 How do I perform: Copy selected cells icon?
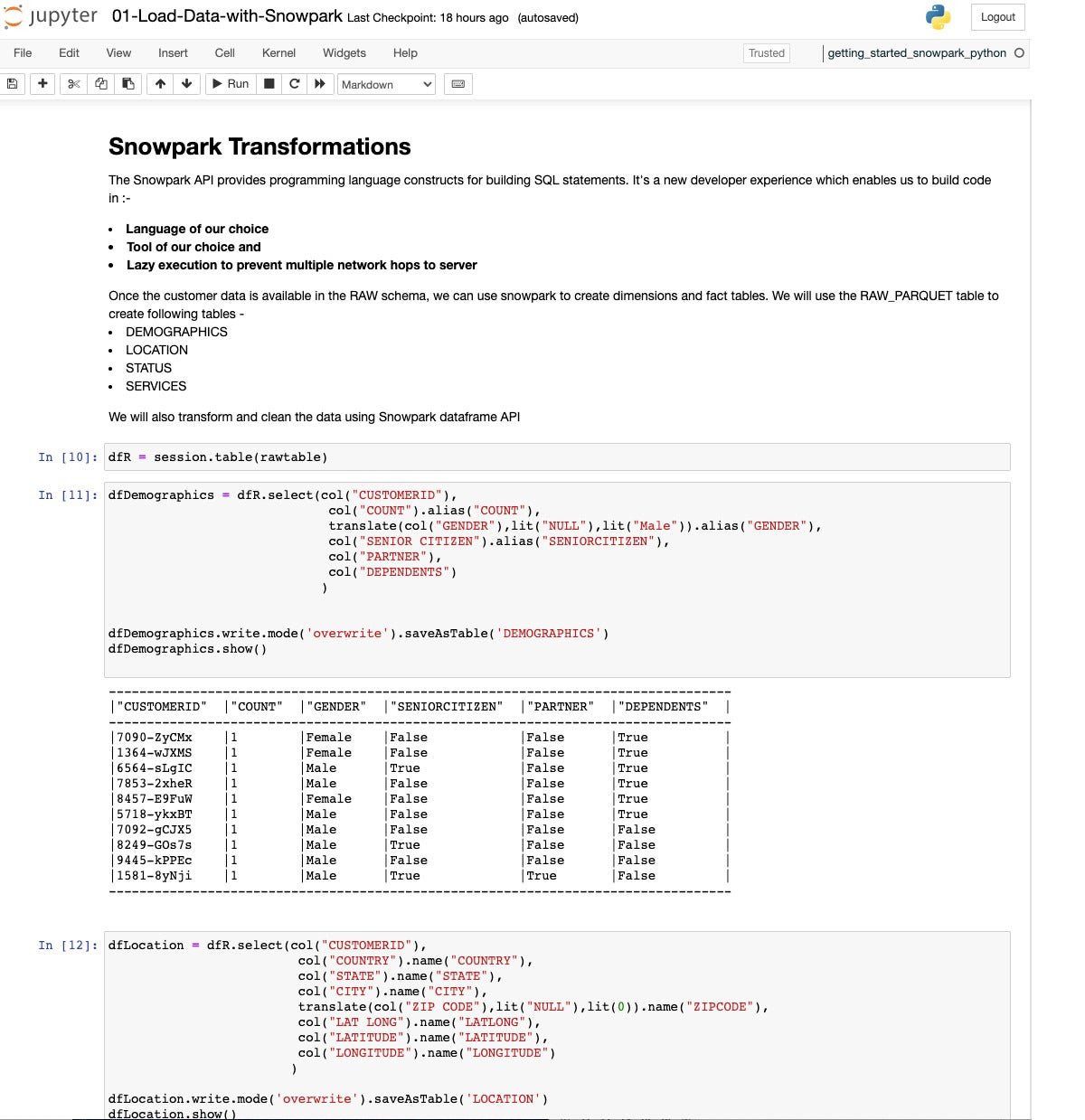point(101,84)
